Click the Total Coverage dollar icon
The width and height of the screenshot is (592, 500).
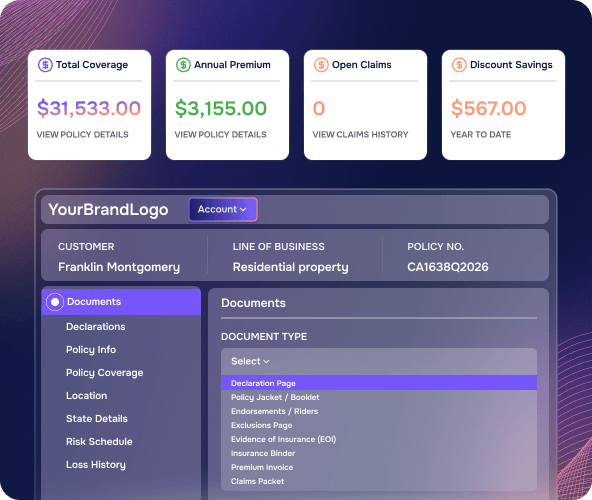pyautogui.click(x=45, y=65)
